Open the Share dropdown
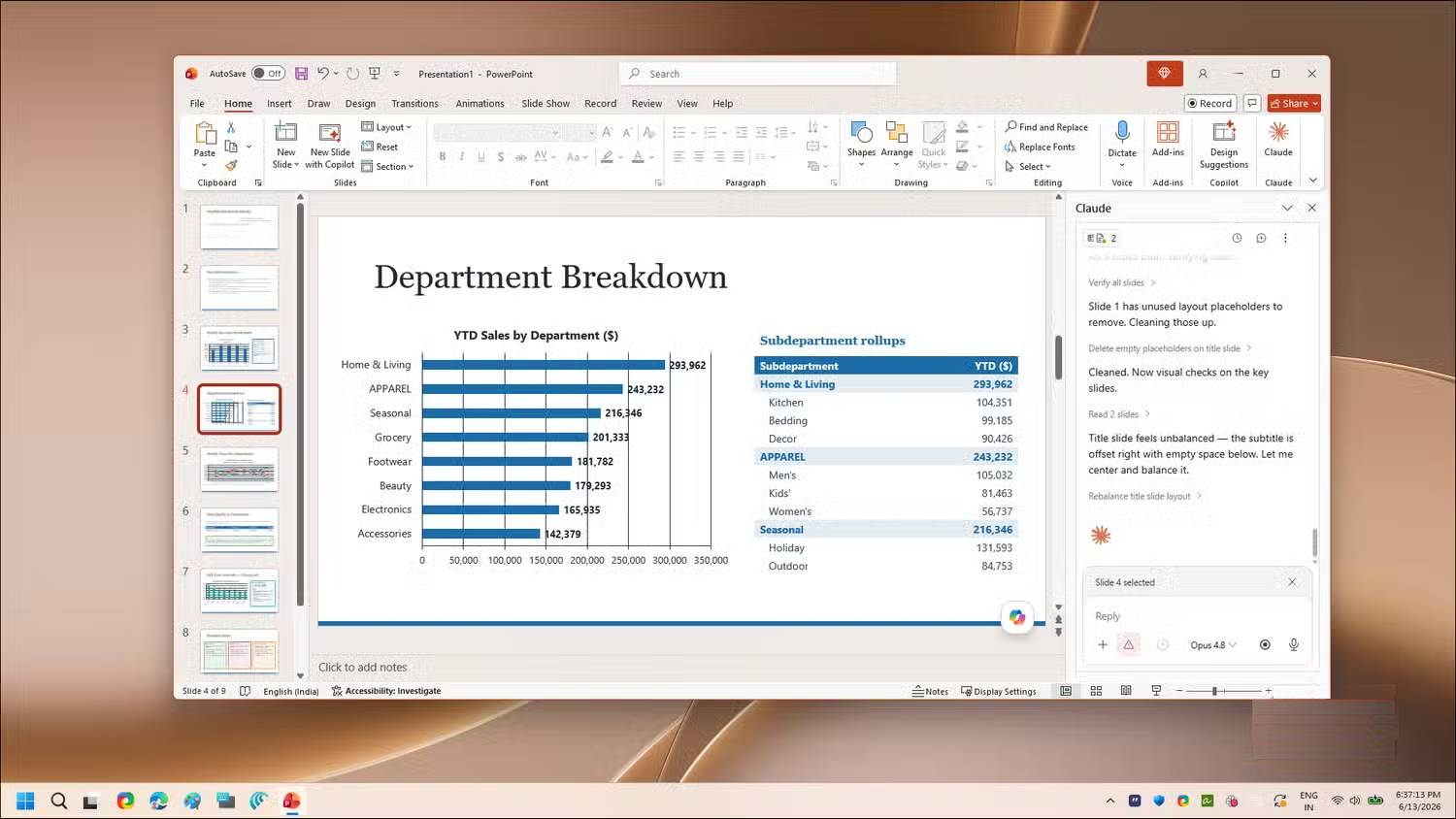The height and width of the screenshot is (819, 1456). pos(1294,103)
